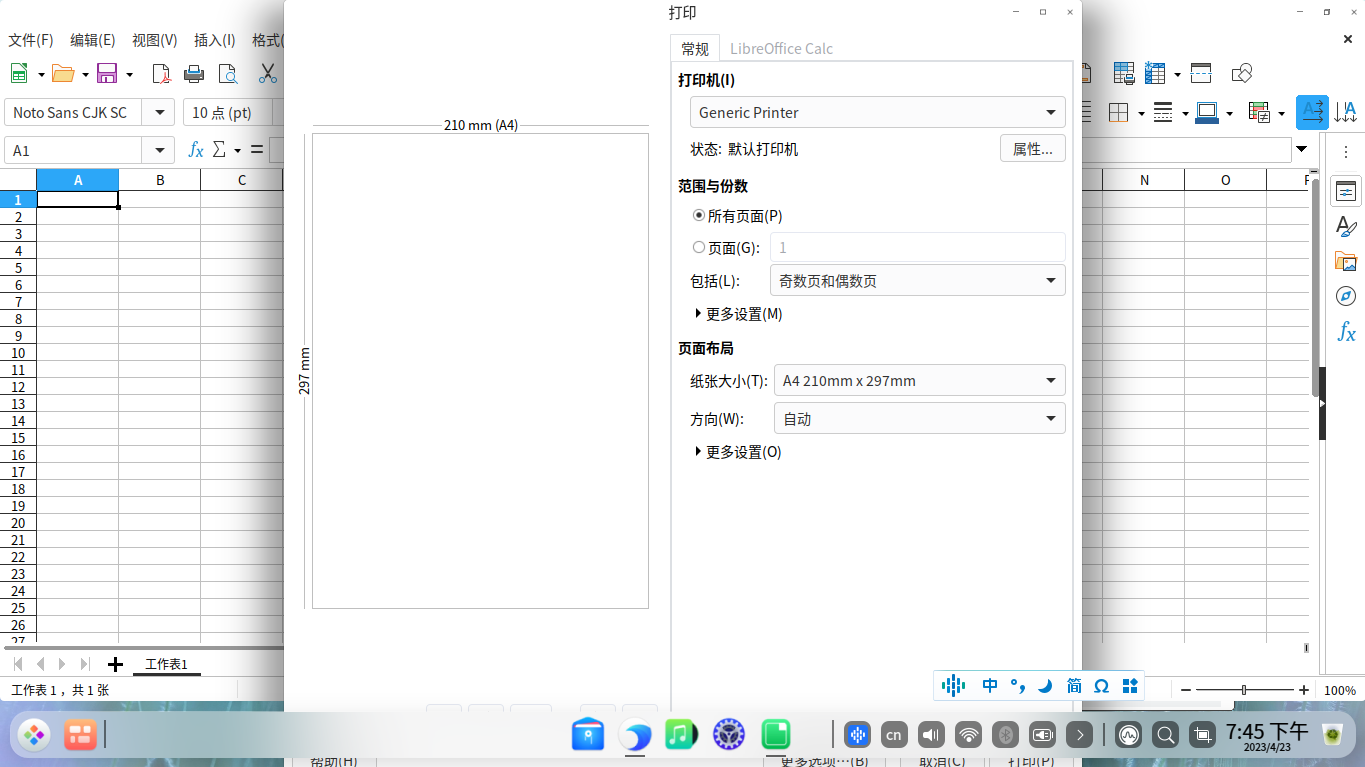The width and height of the screenshot is (1365, 767).
Task: Open the music app icon in the dock
Action: [681, 735]
